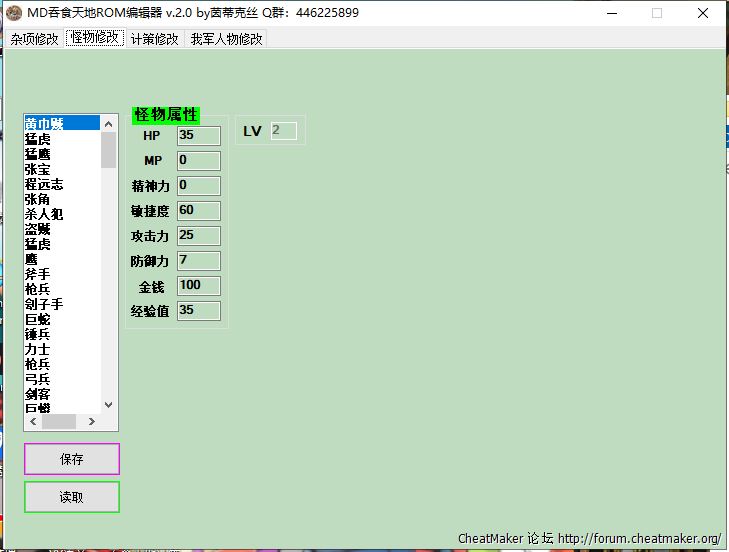Open the 计策修改 tab
Image resolution: width=729 pixels, height=552 pixels.
coord(155,39)
